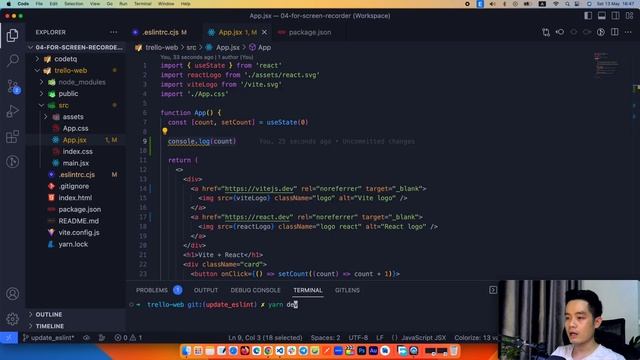Open the Extensions view
This screenshot has width=640, height=360.
pos(12,136)
